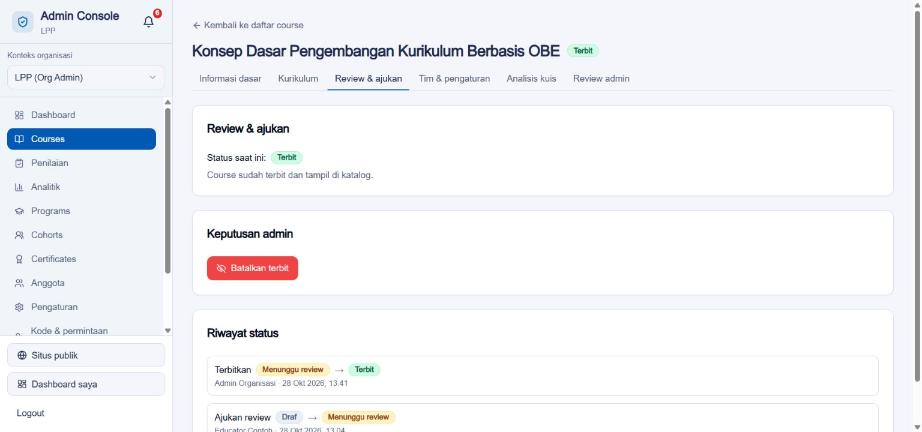The height and width of the screenshot is (432, 922).
Task: Open the LPP (Org Admin) organization dropdown
Action: pyautogui.click(x=86, y=78)
